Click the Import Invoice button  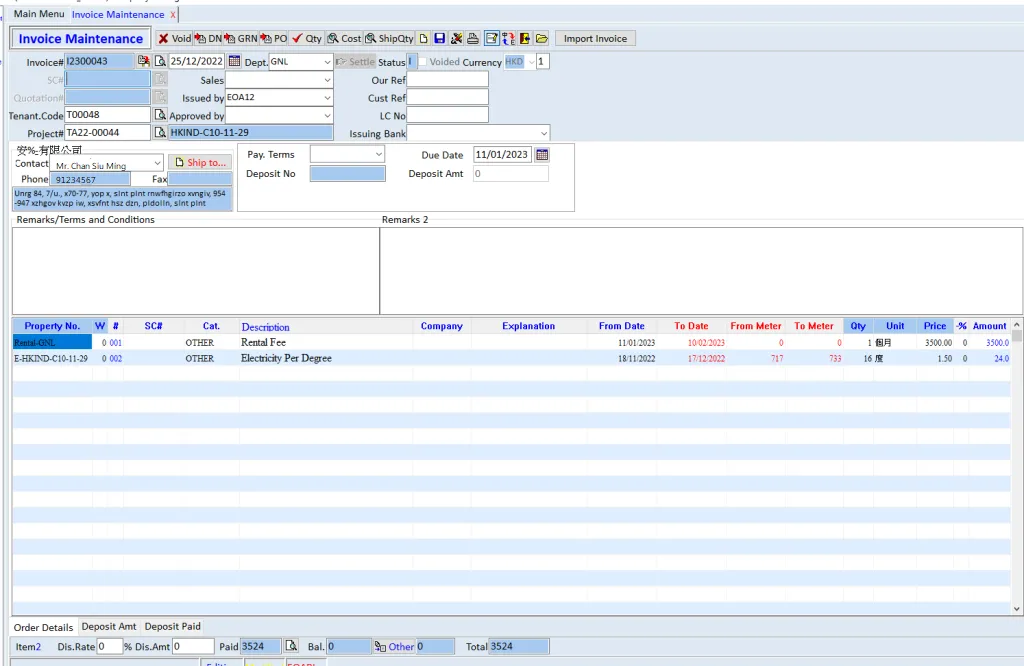point(595,39)
